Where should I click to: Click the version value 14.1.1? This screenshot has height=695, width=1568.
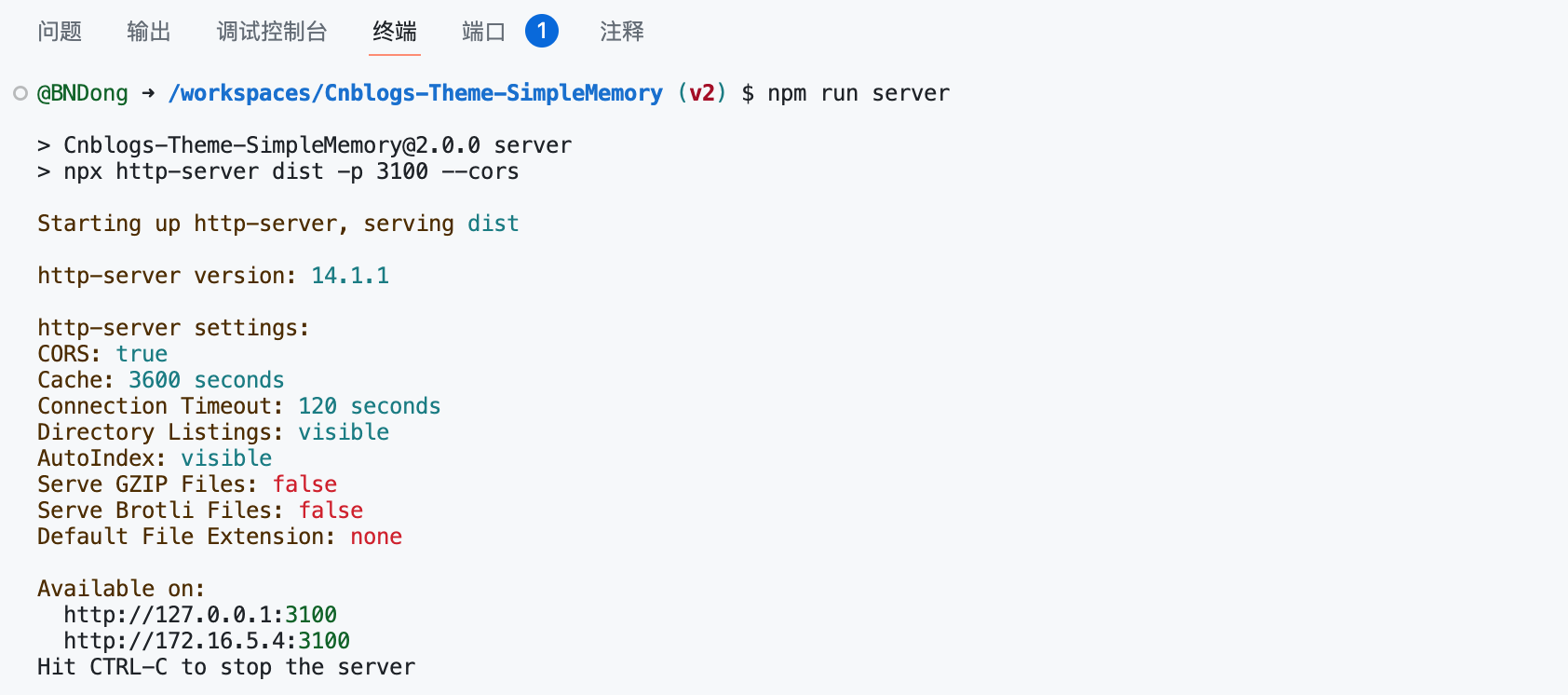[350, 276]
